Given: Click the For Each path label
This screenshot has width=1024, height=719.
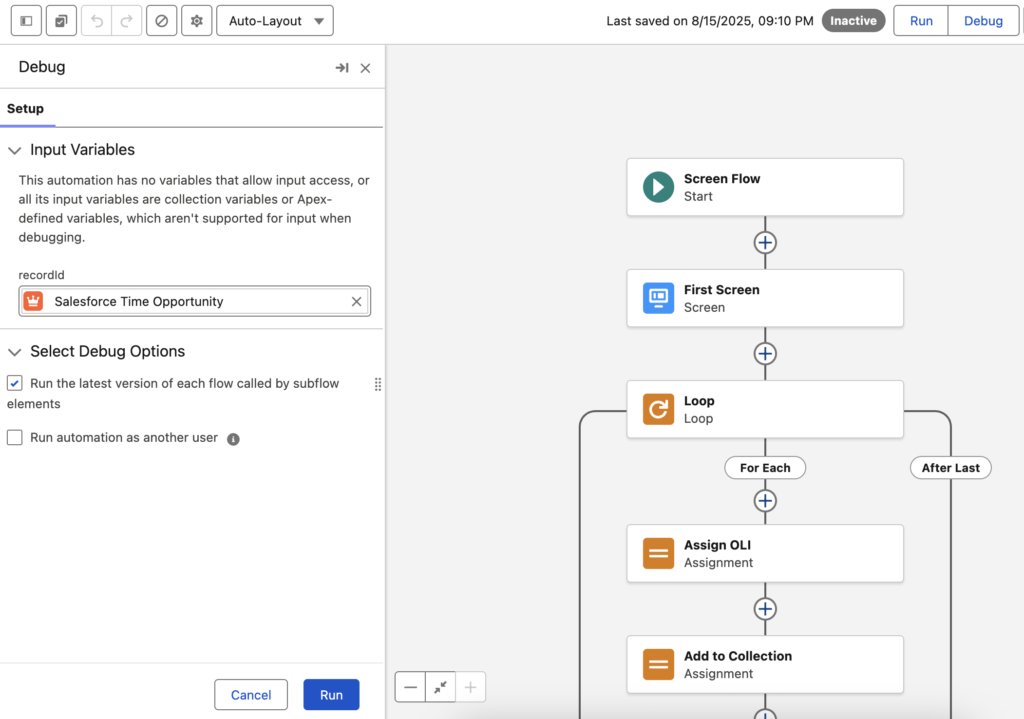Looking at the screenshot, I should tap(765, 468).
